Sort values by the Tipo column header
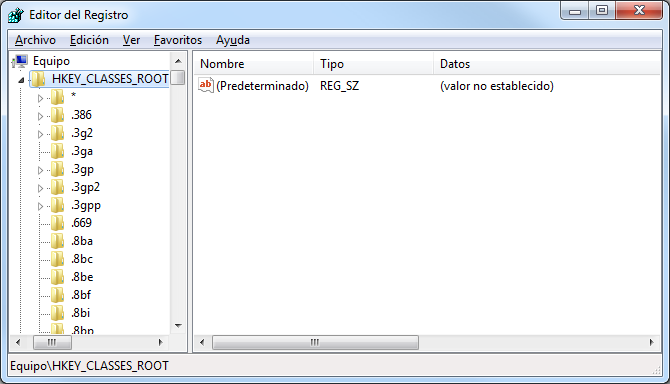The image size is (670, 384). (x=373, y=64)
